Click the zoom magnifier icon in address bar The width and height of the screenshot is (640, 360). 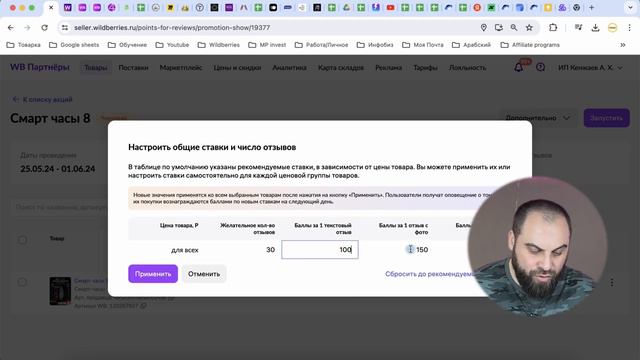click(514, 28)
